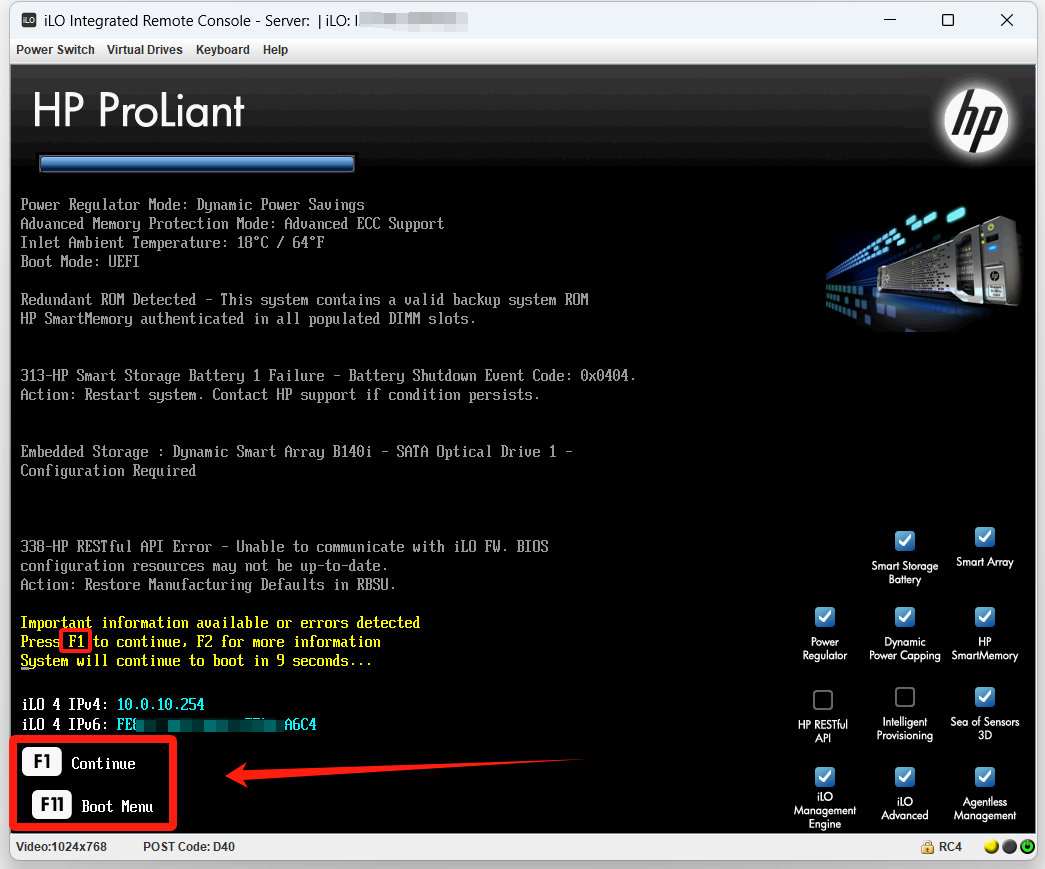The height and width of the screenshot is (869, 1045).
Task: Click the Dynamic Power Capping checkbox
Action: [x=904, y=617]
